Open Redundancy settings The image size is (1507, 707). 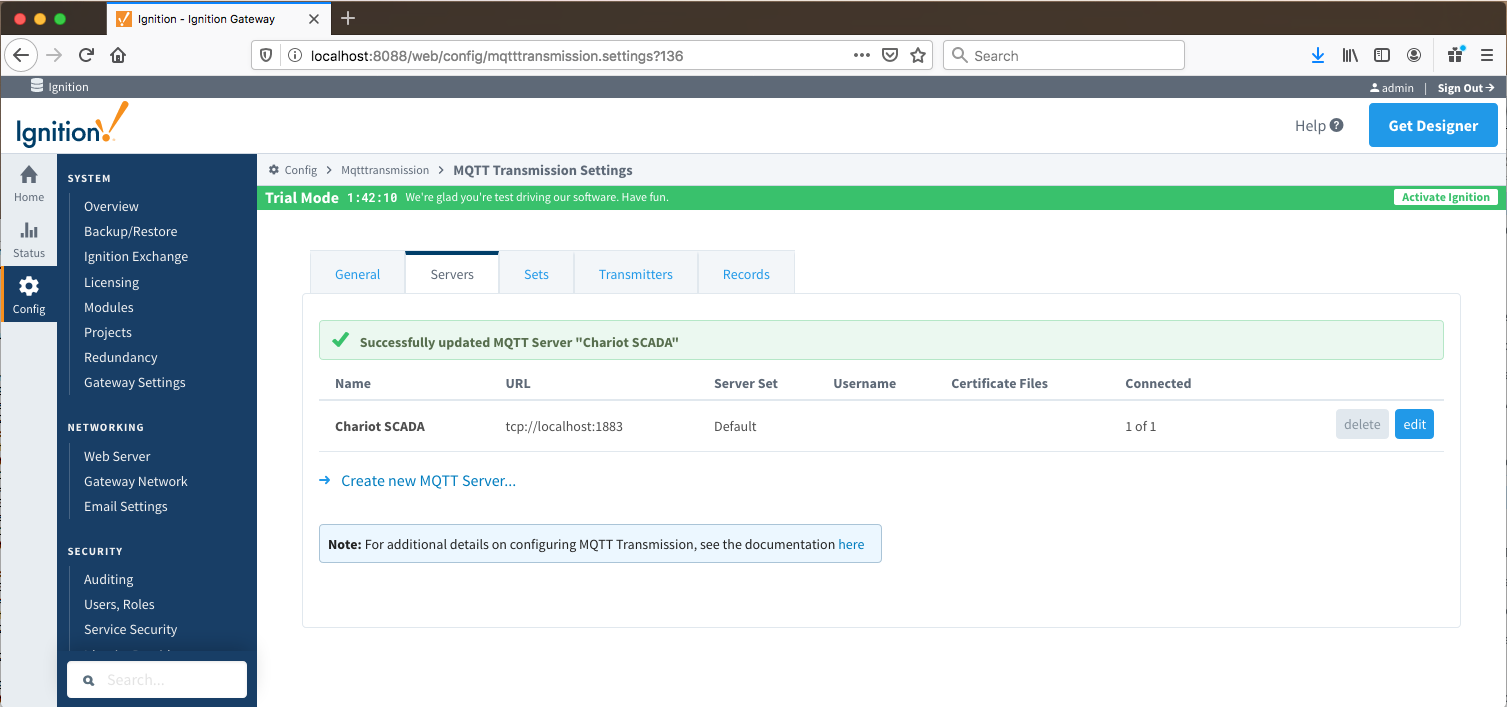[x=120, y=358]
